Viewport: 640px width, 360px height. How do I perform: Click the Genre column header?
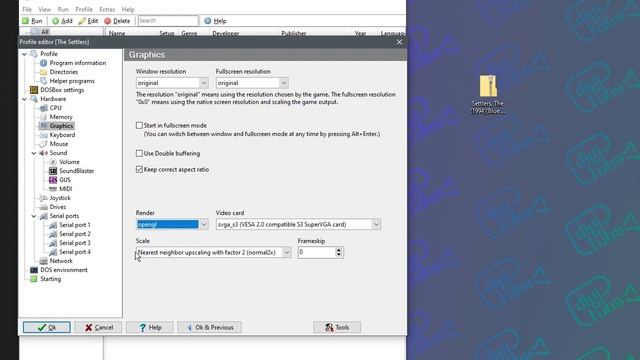coord(189,33)
